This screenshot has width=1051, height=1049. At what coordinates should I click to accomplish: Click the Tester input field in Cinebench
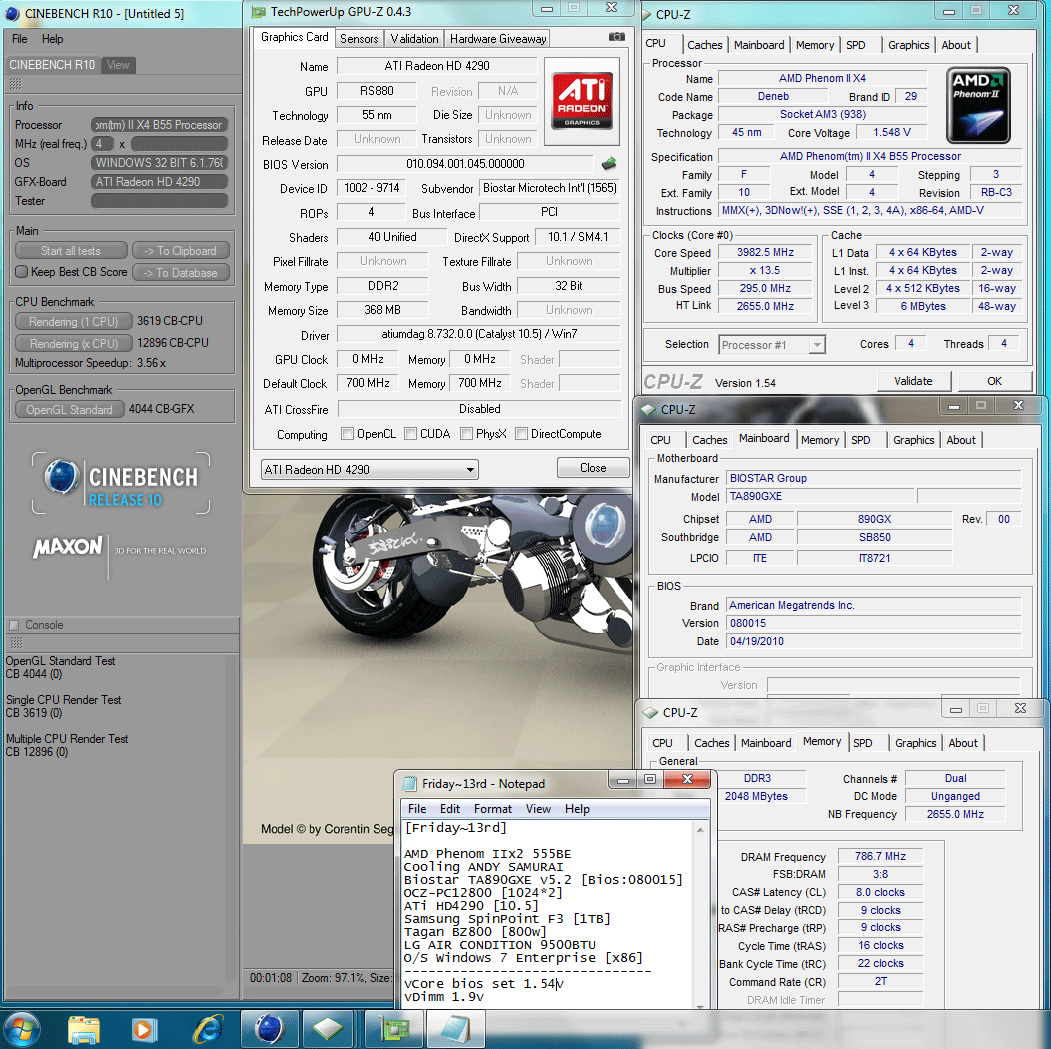click(159, 201)
